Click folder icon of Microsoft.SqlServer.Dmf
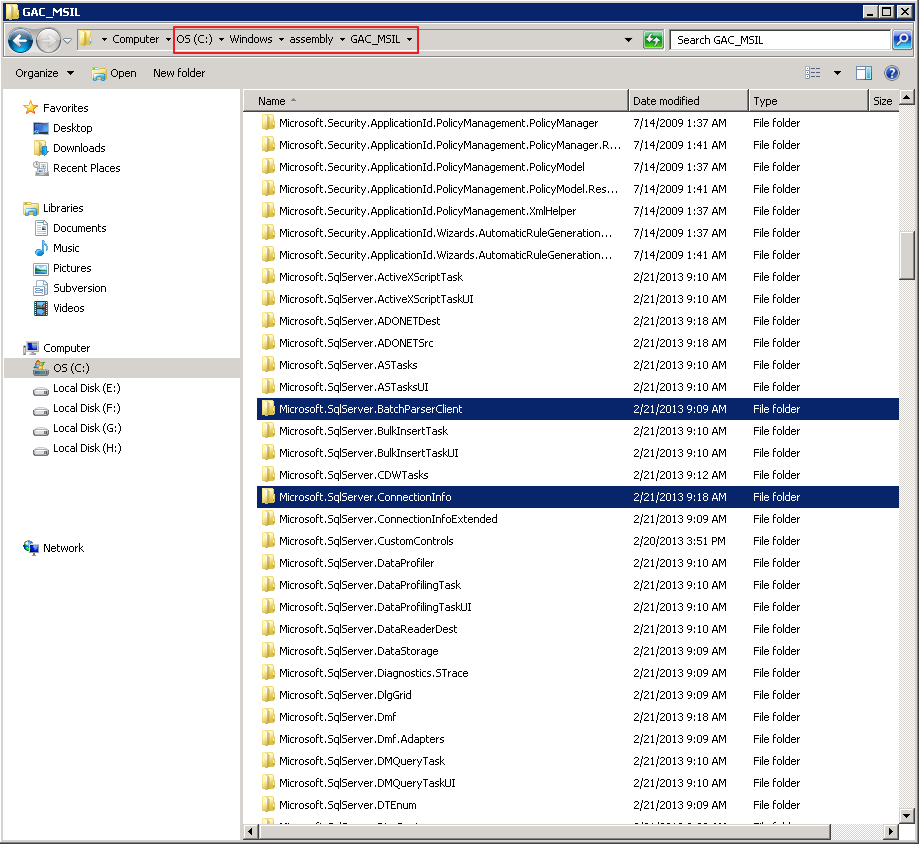This screenshot has height=844, width=919. (x=268, y=716)
